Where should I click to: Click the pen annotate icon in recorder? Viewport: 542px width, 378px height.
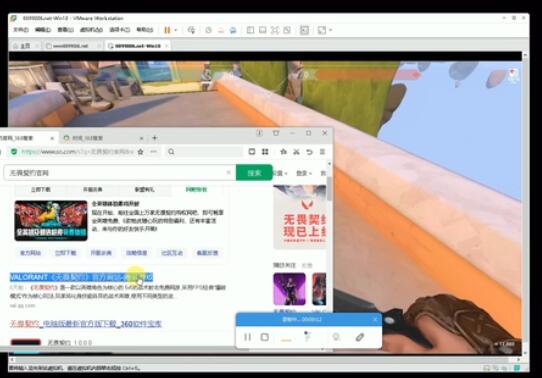pos(359,337)
